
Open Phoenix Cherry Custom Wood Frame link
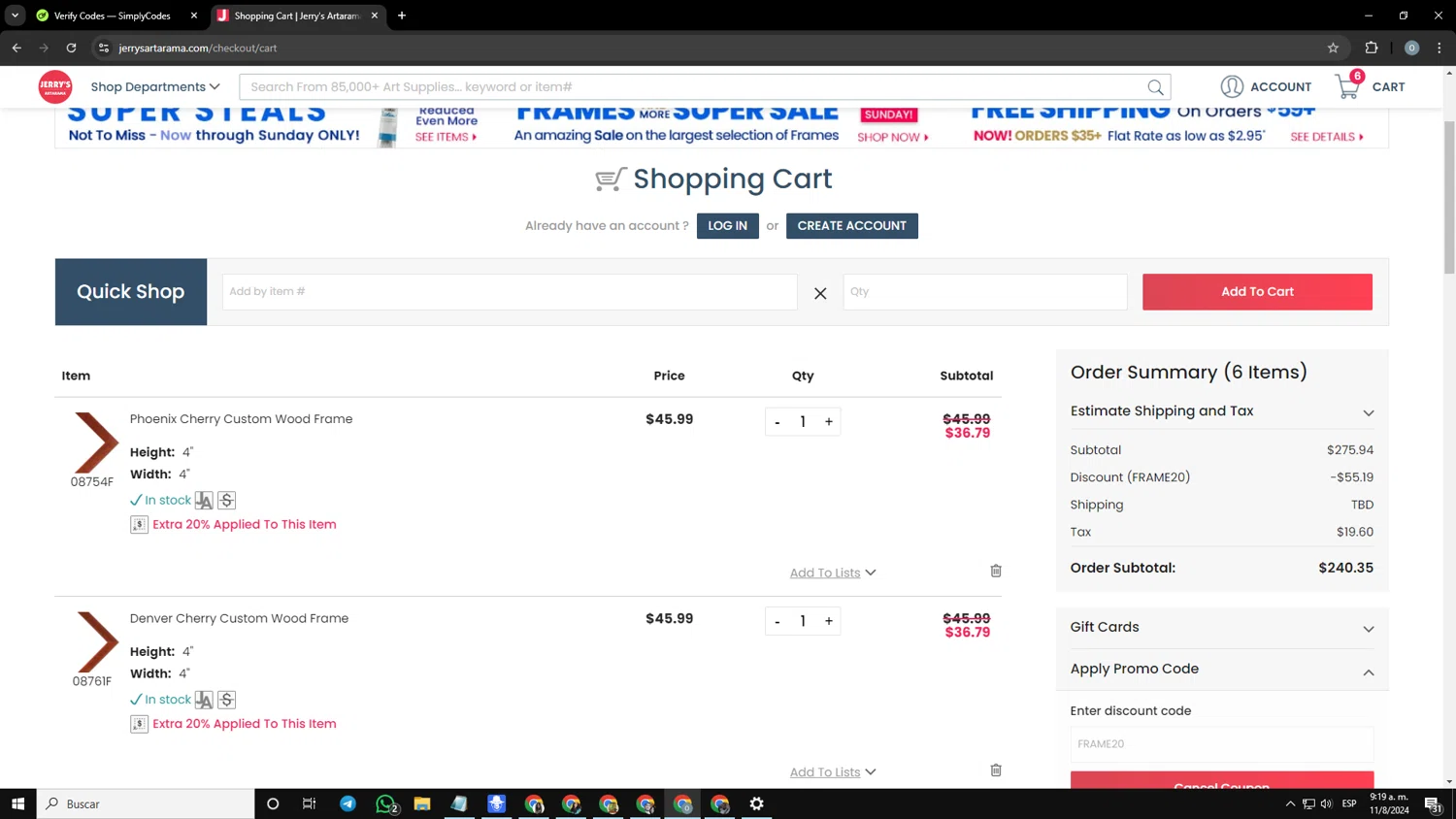[242, 419]
